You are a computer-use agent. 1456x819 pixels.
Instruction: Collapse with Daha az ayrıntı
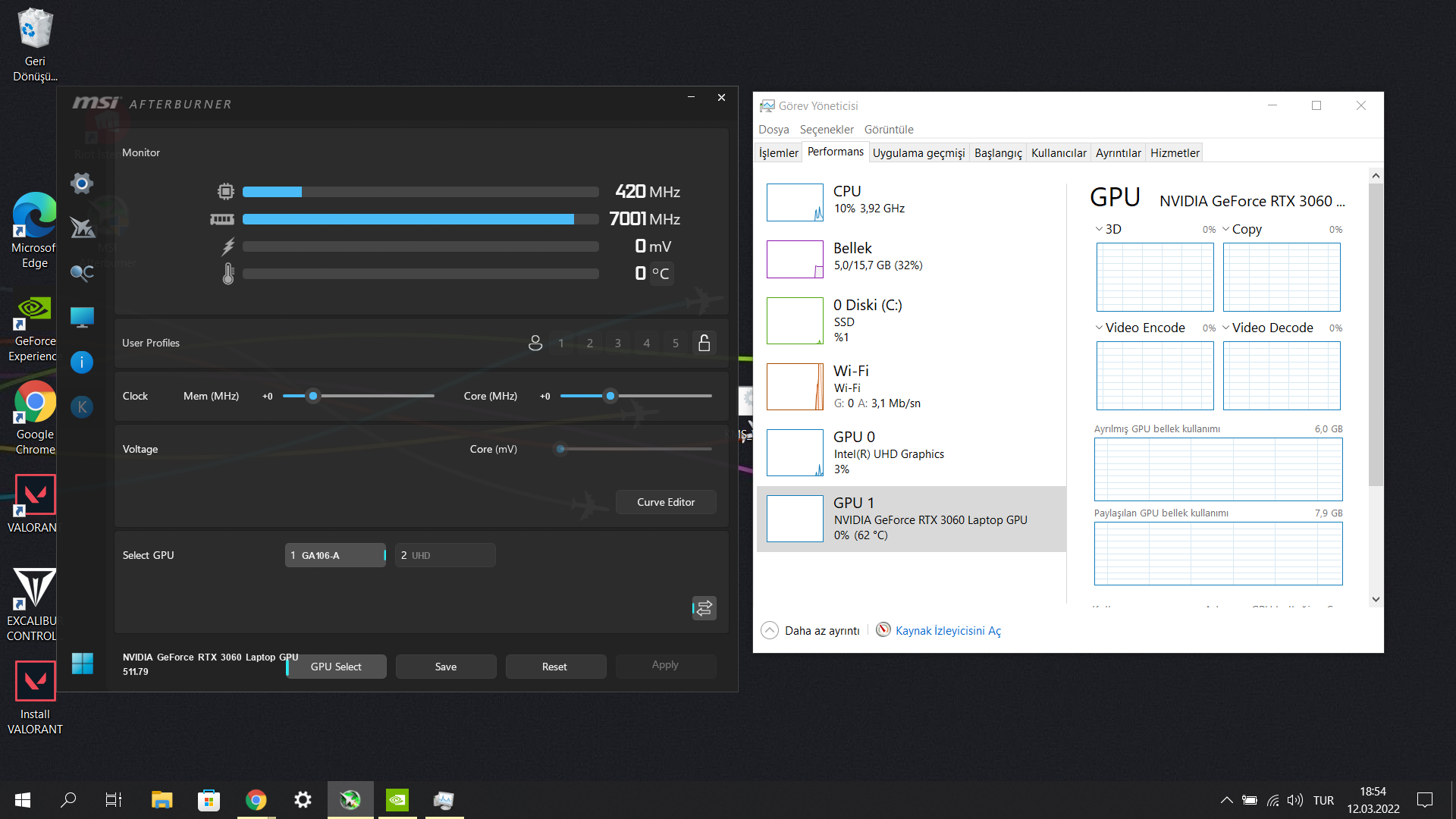coord(811,630)
